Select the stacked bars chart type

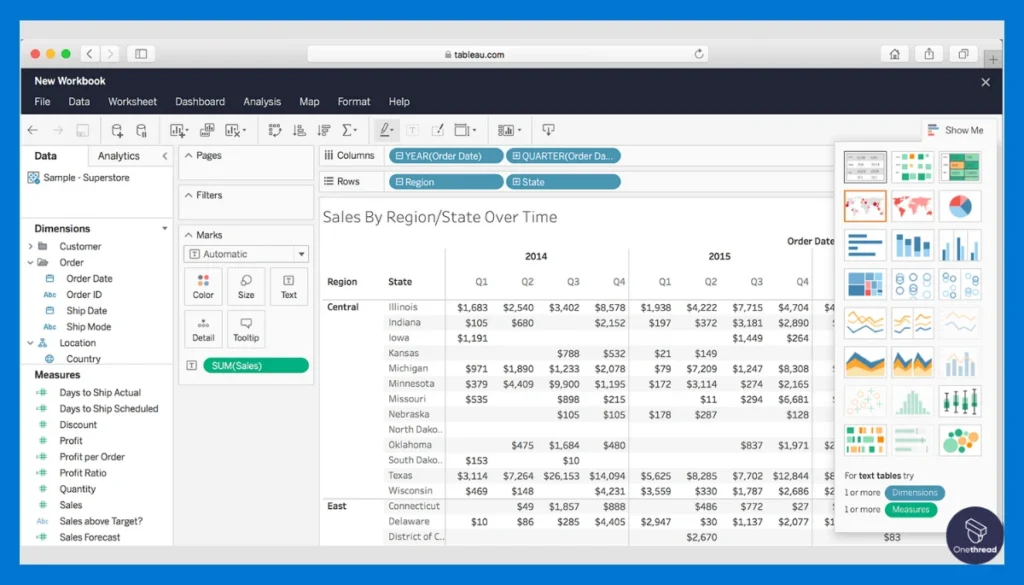tap(912, 245)
